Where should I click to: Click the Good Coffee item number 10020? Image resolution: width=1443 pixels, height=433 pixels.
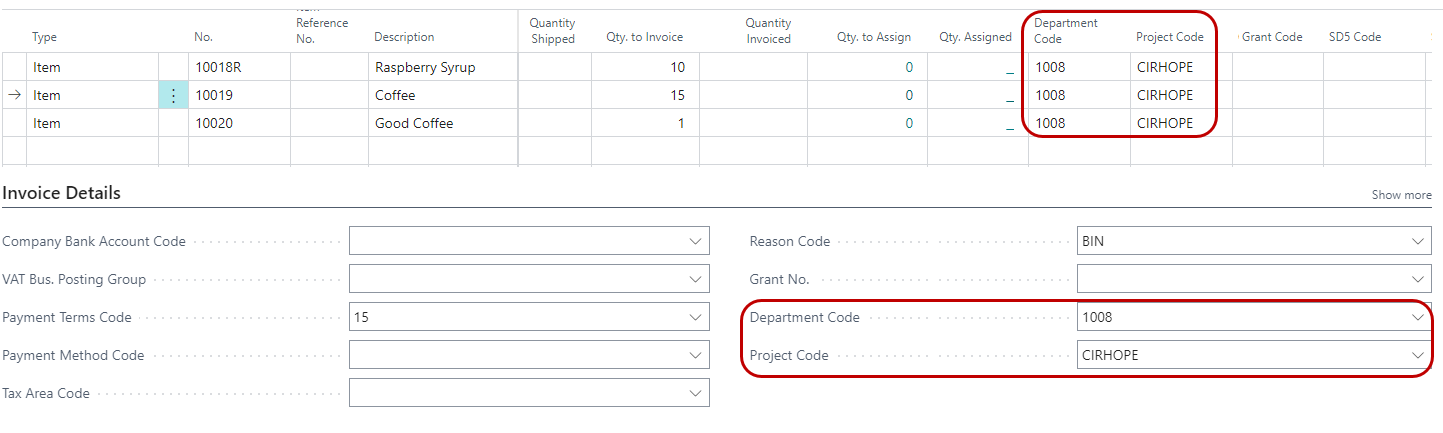pos(238,124)
